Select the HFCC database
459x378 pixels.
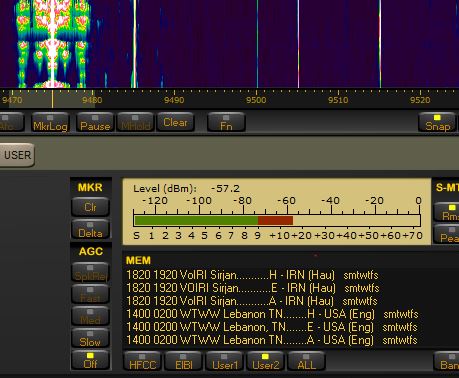142,361
